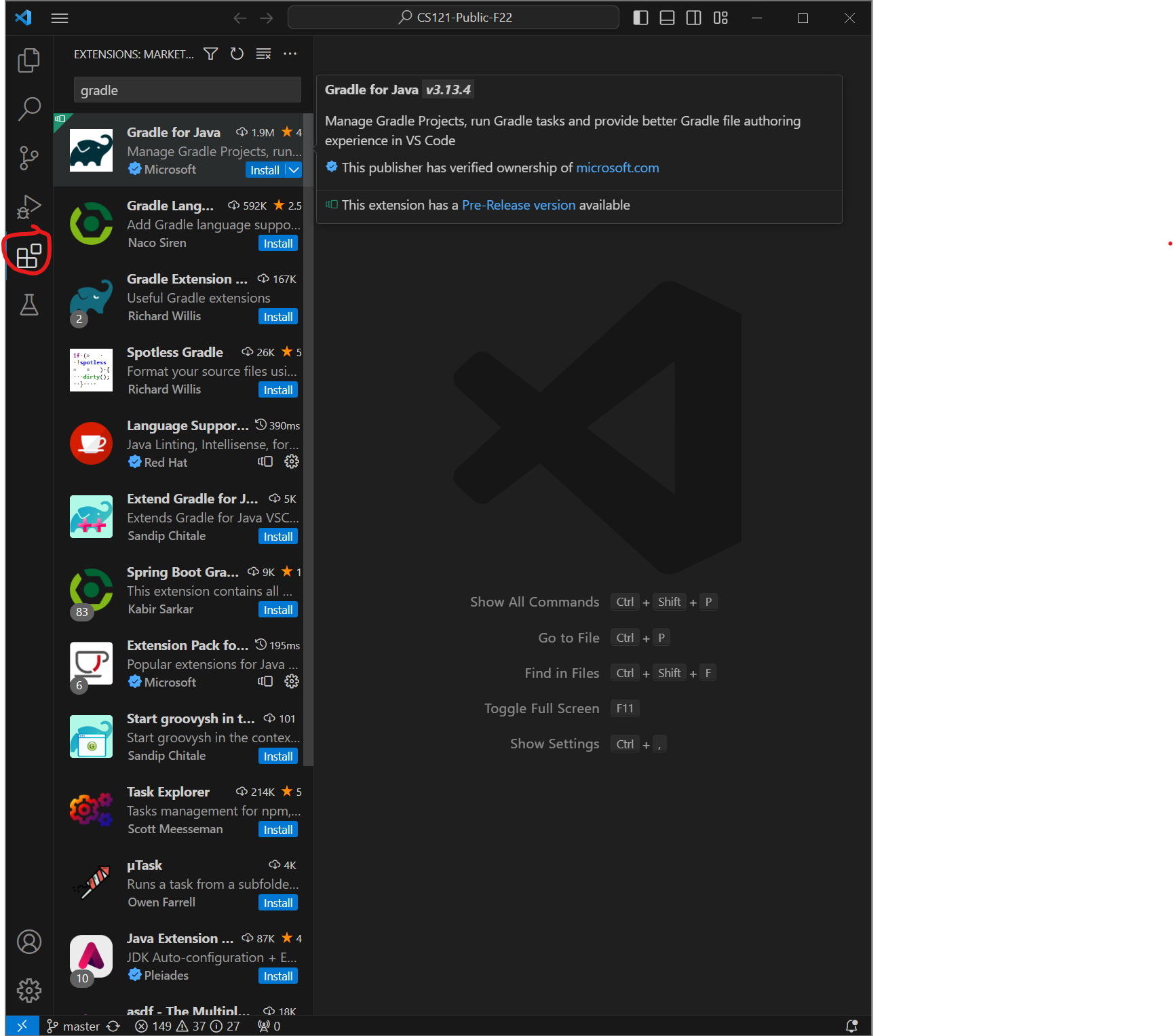The height and width of the screenshot is (1036, 1173).
Task: Refresh the extensions marketplace list
Action: [237, 54]
